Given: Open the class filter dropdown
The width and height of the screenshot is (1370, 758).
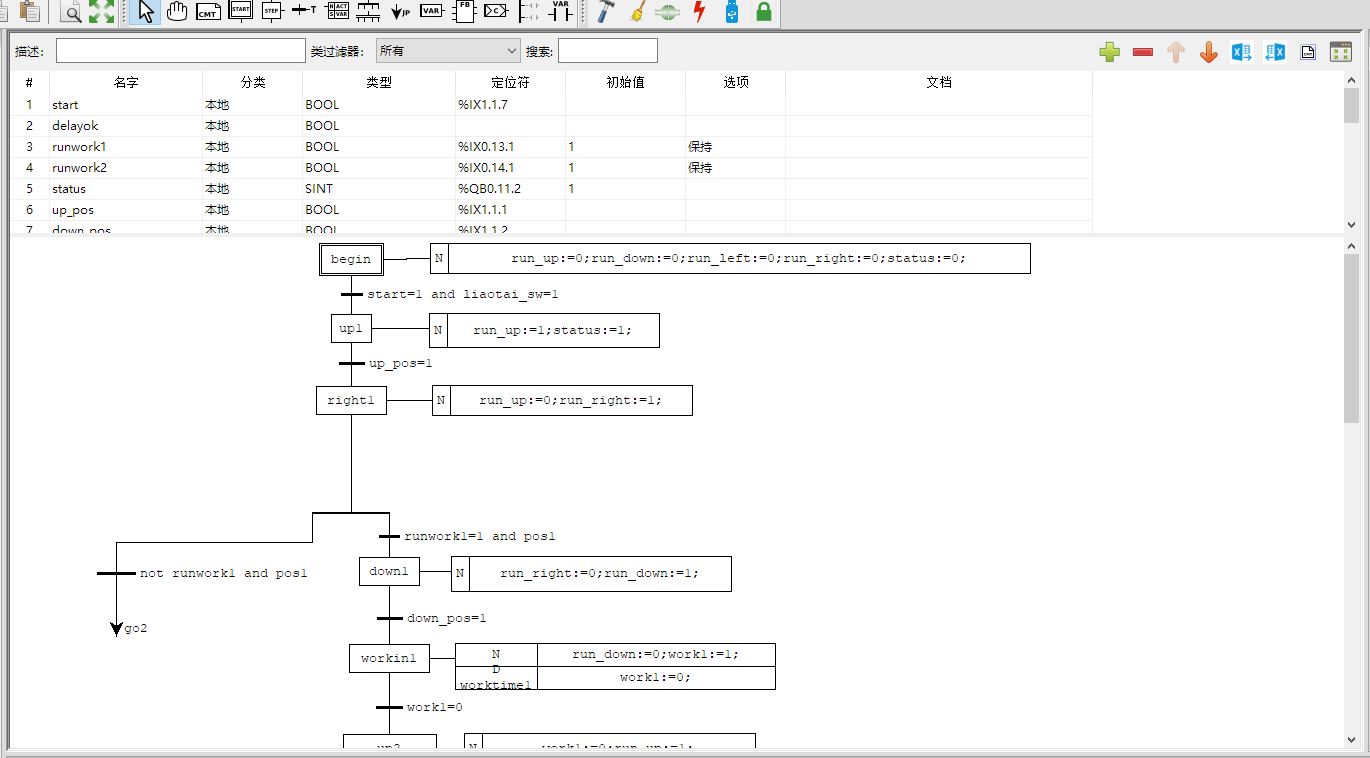Looking at the screenshot, I should [448, 51].
